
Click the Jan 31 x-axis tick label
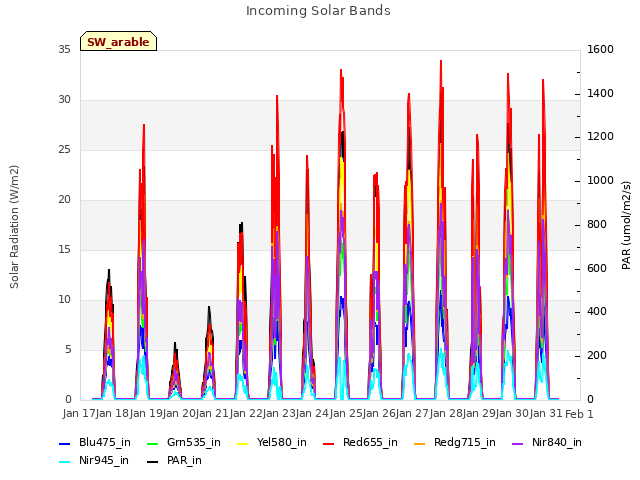pos(546,413)
